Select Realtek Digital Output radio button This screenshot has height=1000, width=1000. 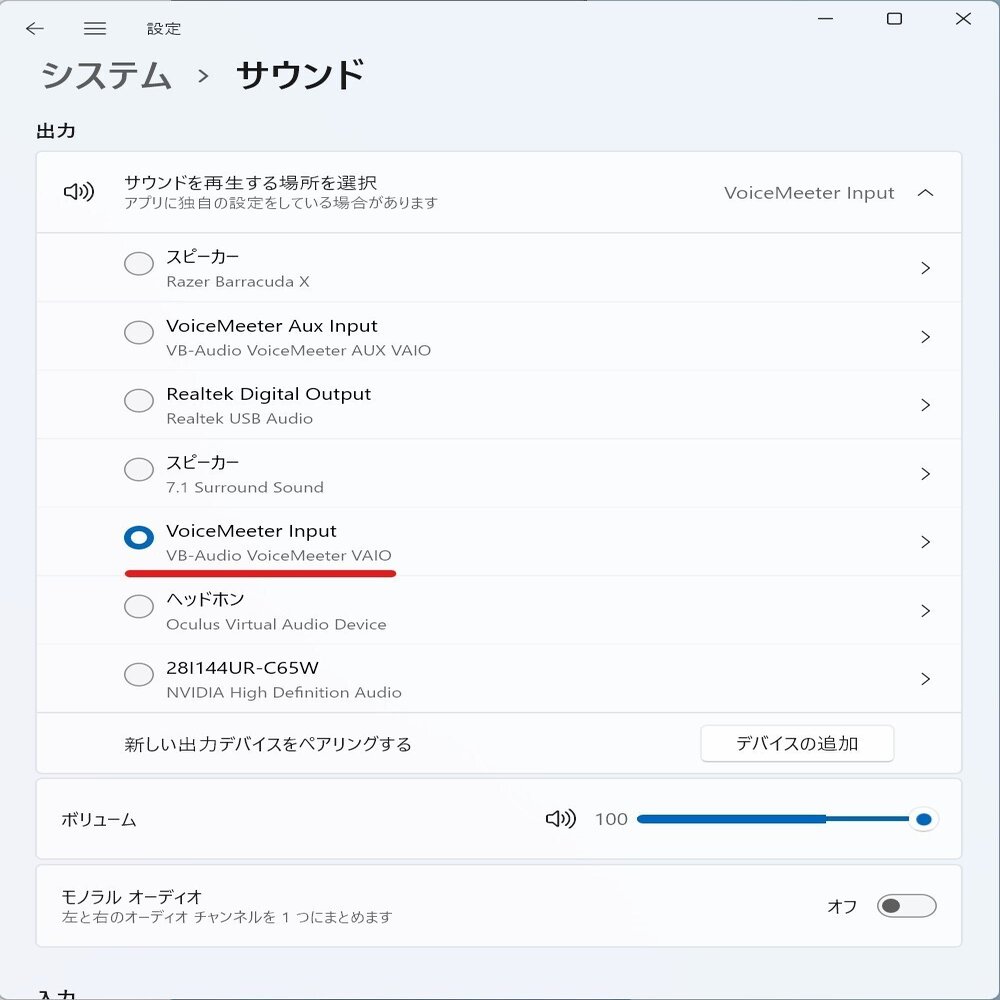tap(138, 401)
